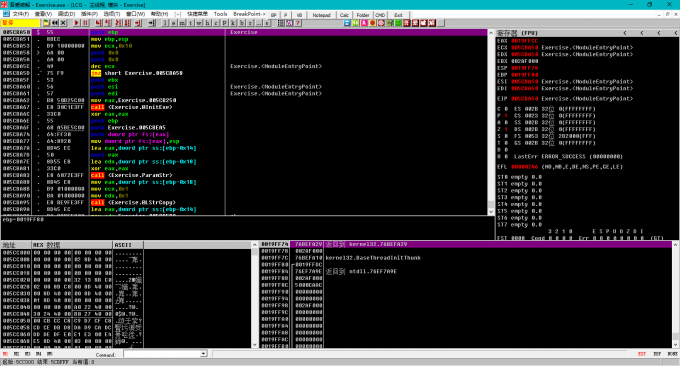Click the EIP register value row

(x=565, y=98)
